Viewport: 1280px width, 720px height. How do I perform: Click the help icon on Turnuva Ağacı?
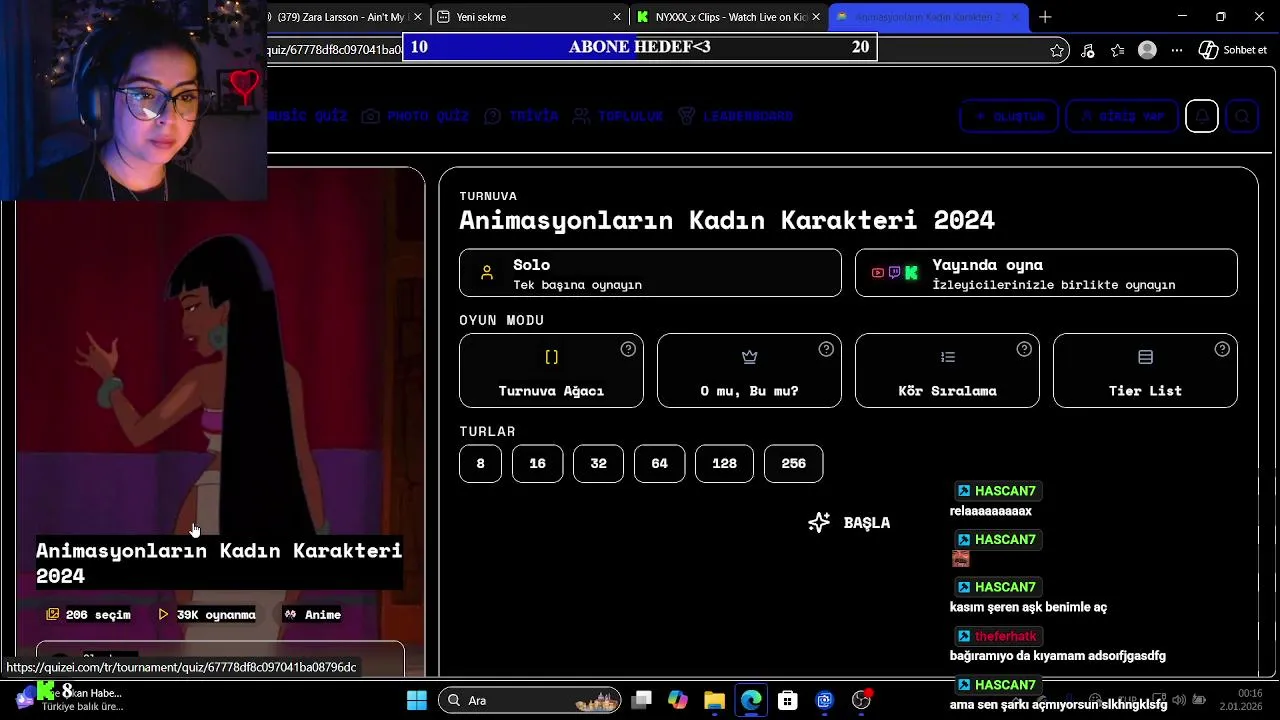pyautogui.click(x=628, y=349)
